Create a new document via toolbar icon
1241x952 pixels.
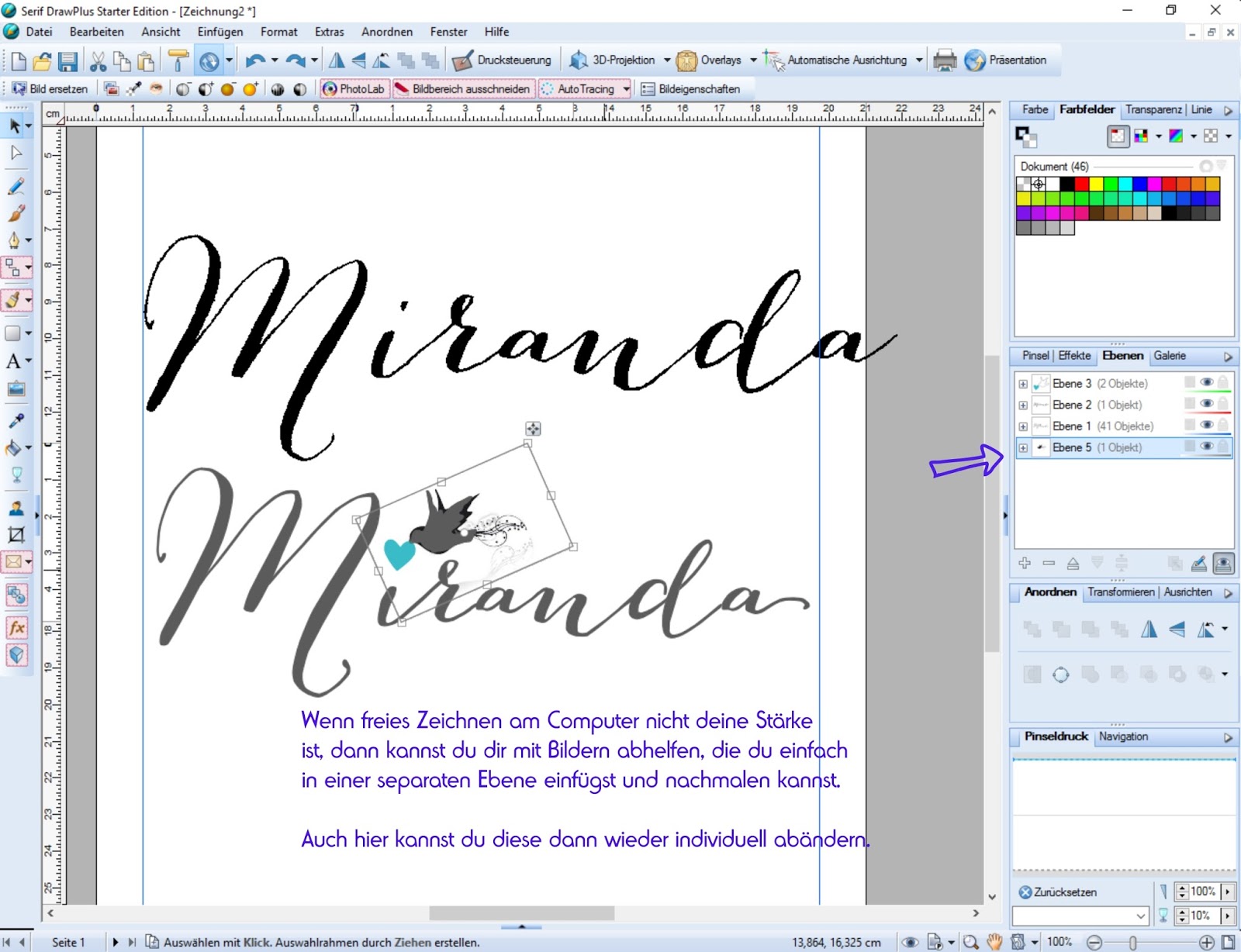[18, 60]
